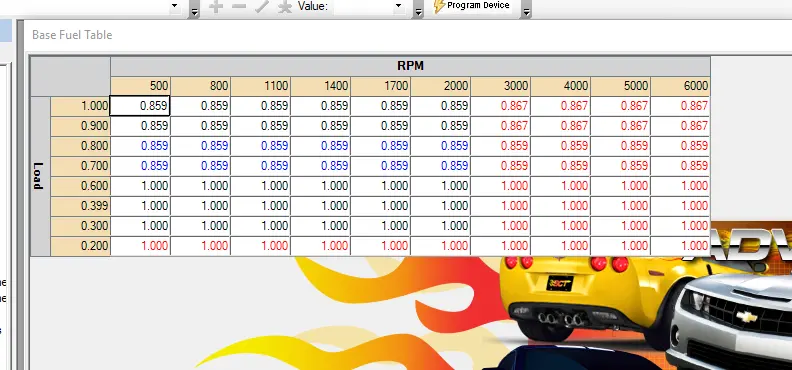Select the Load 0.900 row header

tap(80, 126)
